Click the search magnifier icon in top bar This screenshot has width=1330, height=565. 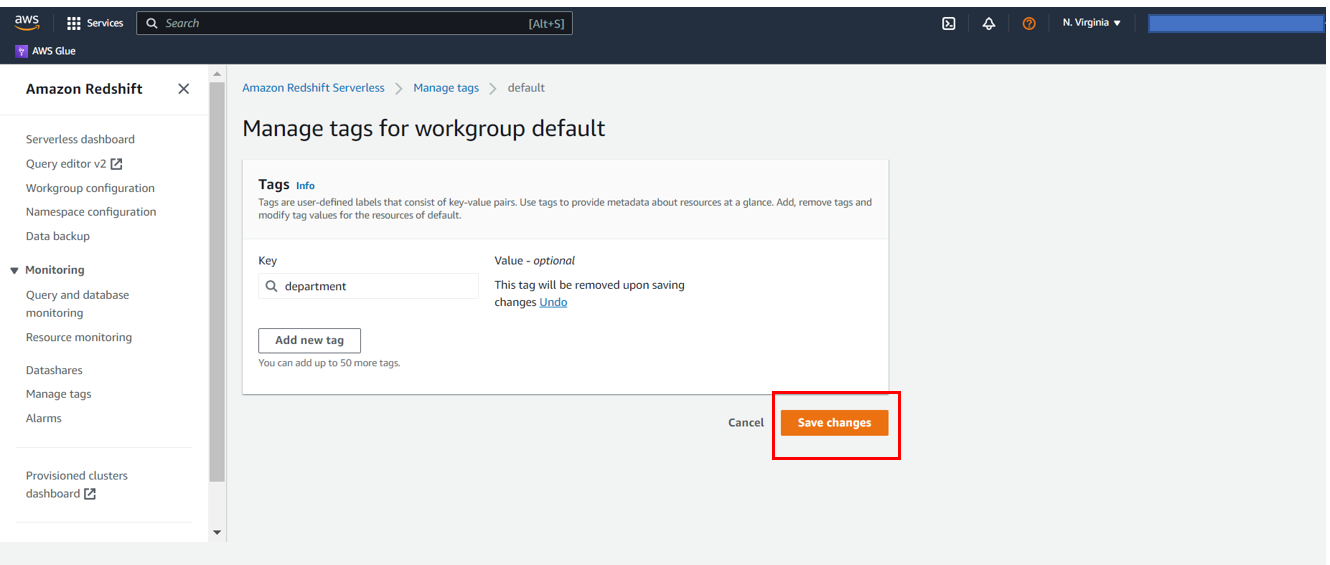(x=152, y=23)
